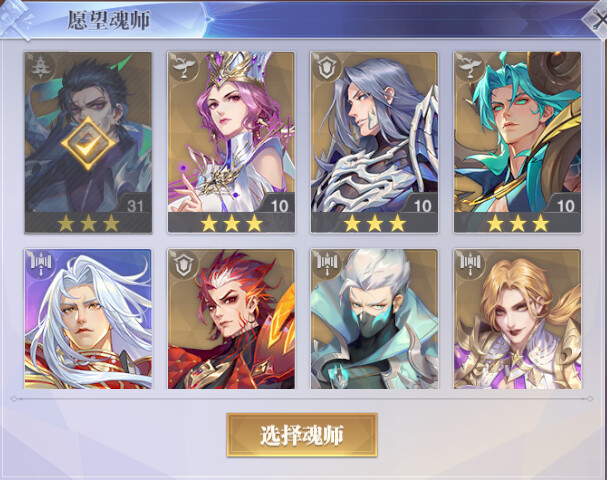Choose the teal-haired horned hero card

tap(518, 142)
